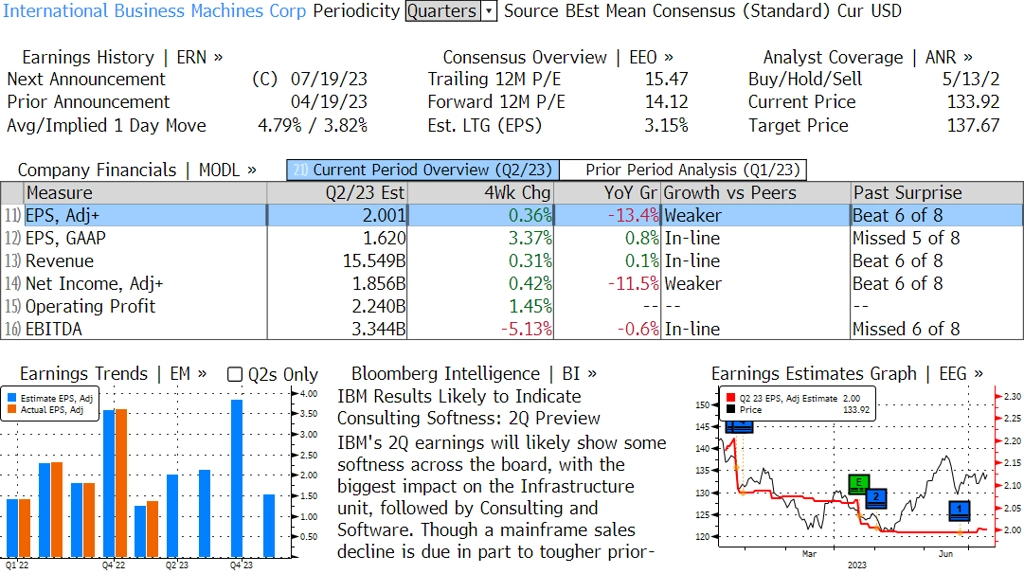Click blue marker 2 on estimates graph
This screenshot has height=574, width=1024.
tap(876, 498)
